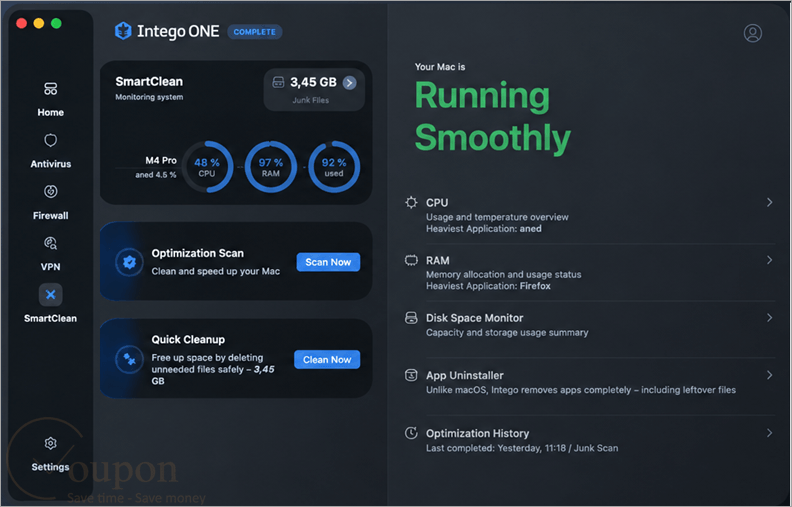792x507 pixels.
Task: Click the 'Running Smoothly' status headline
Action: pyautogui.click(x=492, y=117)
